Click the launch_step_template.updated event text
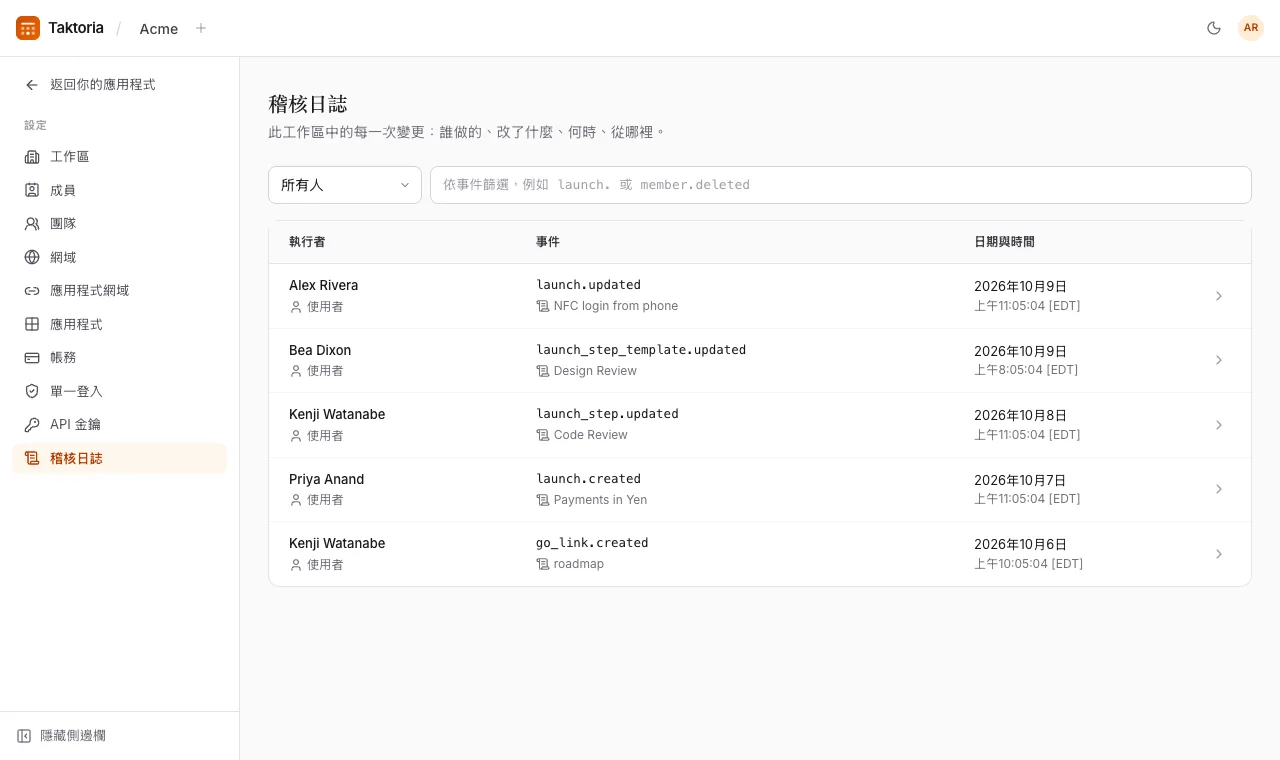This screenshot has height=760, width=1280. [x=641, y=350]
